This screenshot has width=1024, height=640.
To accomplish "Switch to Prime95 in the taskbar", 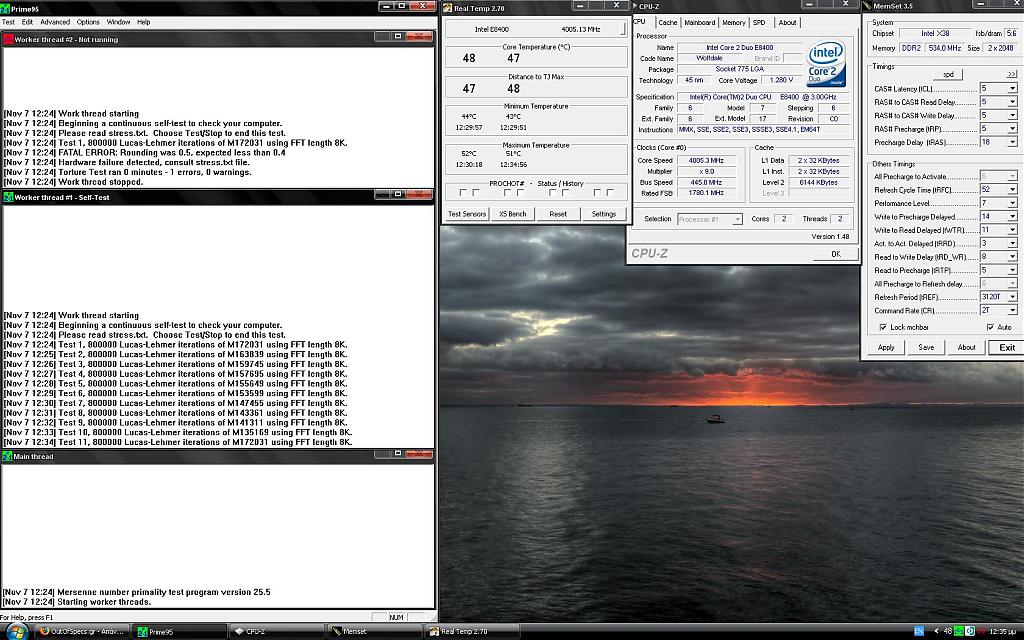I will tap(180, 632).
